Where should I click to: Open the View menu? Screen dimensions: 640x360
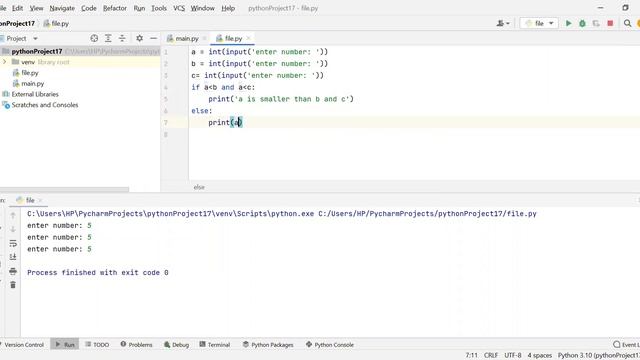[x=36, y=8]
